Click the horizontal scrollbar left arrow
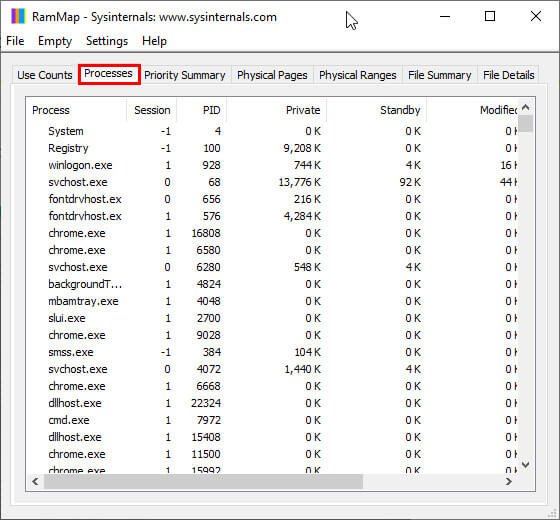560x520 pixels. pos(35,481)
